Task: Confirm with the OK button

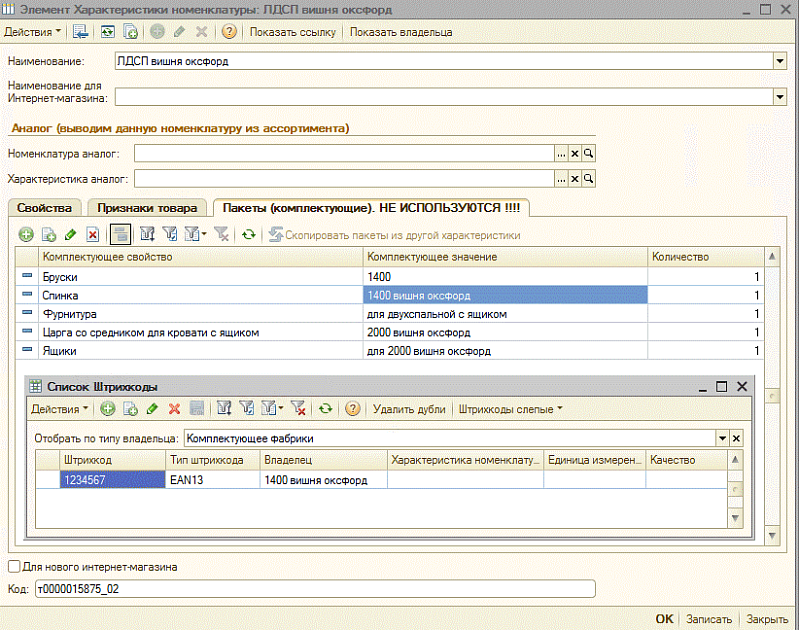Action: tap(664, 619)
